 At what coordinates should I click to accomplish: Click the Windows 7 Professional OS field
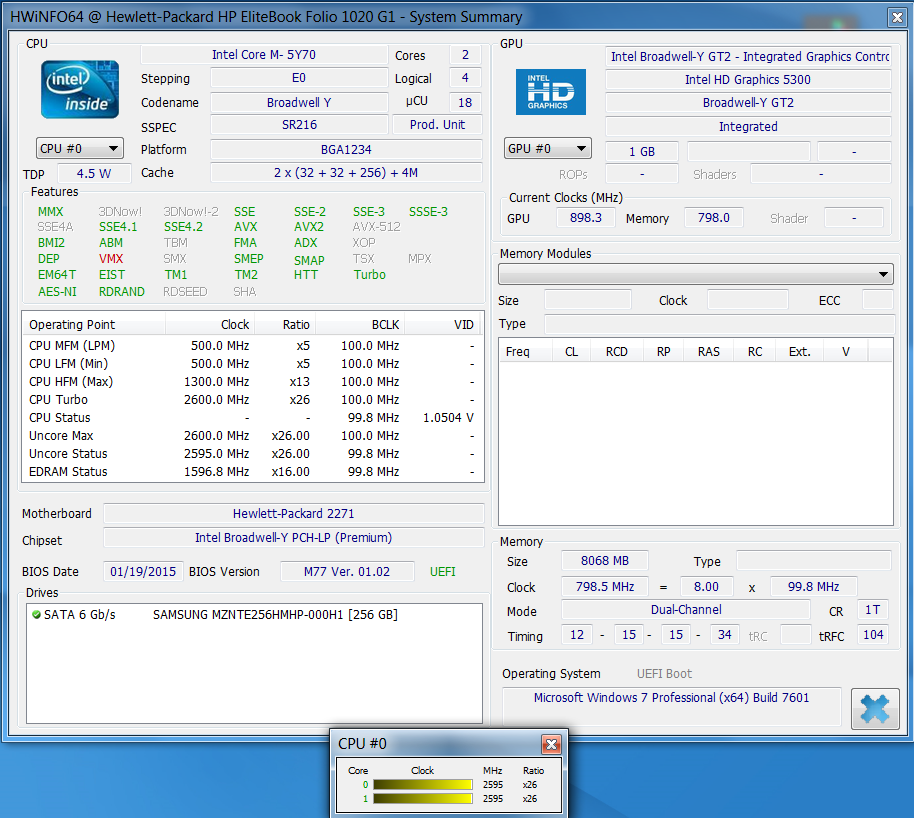click(672, 706)
